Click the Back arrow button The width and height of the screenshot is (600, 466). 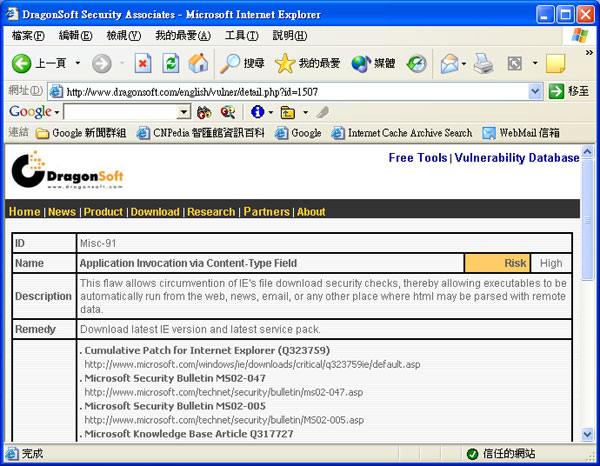pyautogui.click(x=22, y=63)
